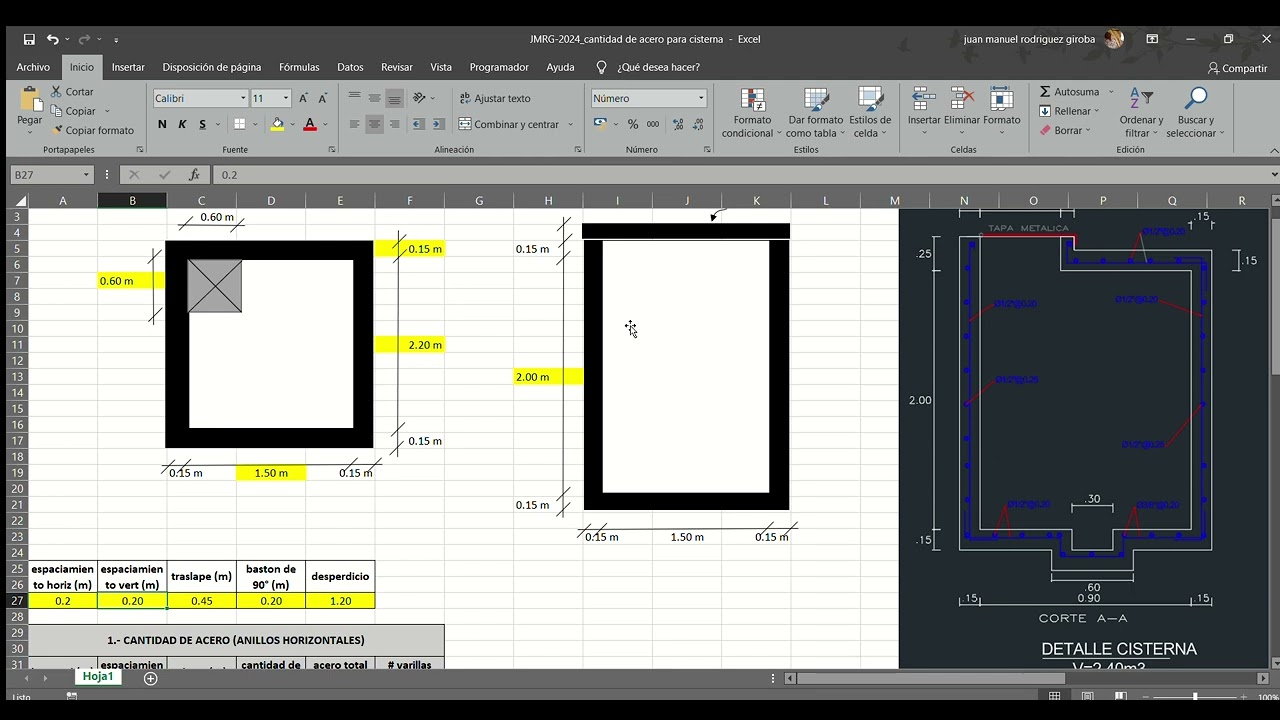Collapse the ribbon with the caret

click(1273, 150)
